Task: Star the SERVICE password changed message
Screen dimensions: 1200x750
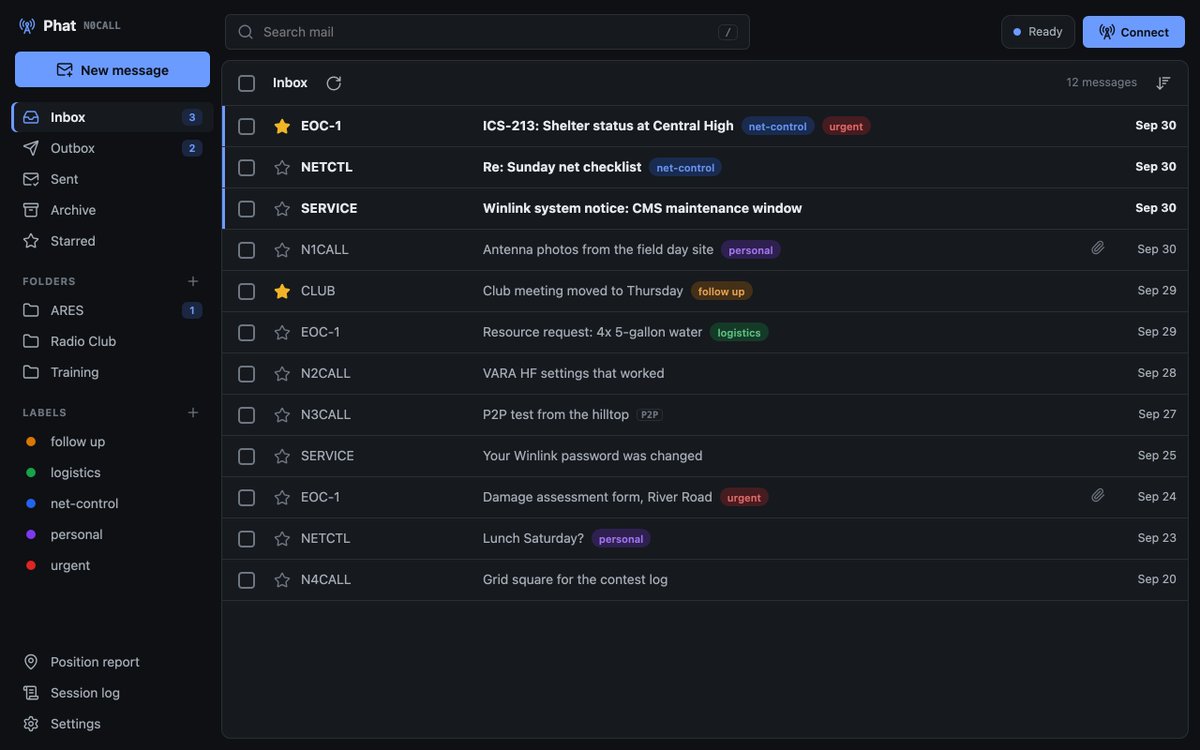Action: [x=282, y=456]
